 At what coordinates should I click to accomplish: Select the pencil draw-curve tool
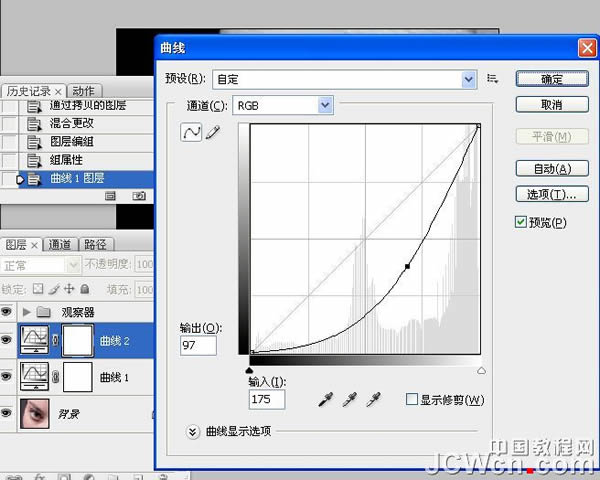pyautogui.click(x=213, y=132)
